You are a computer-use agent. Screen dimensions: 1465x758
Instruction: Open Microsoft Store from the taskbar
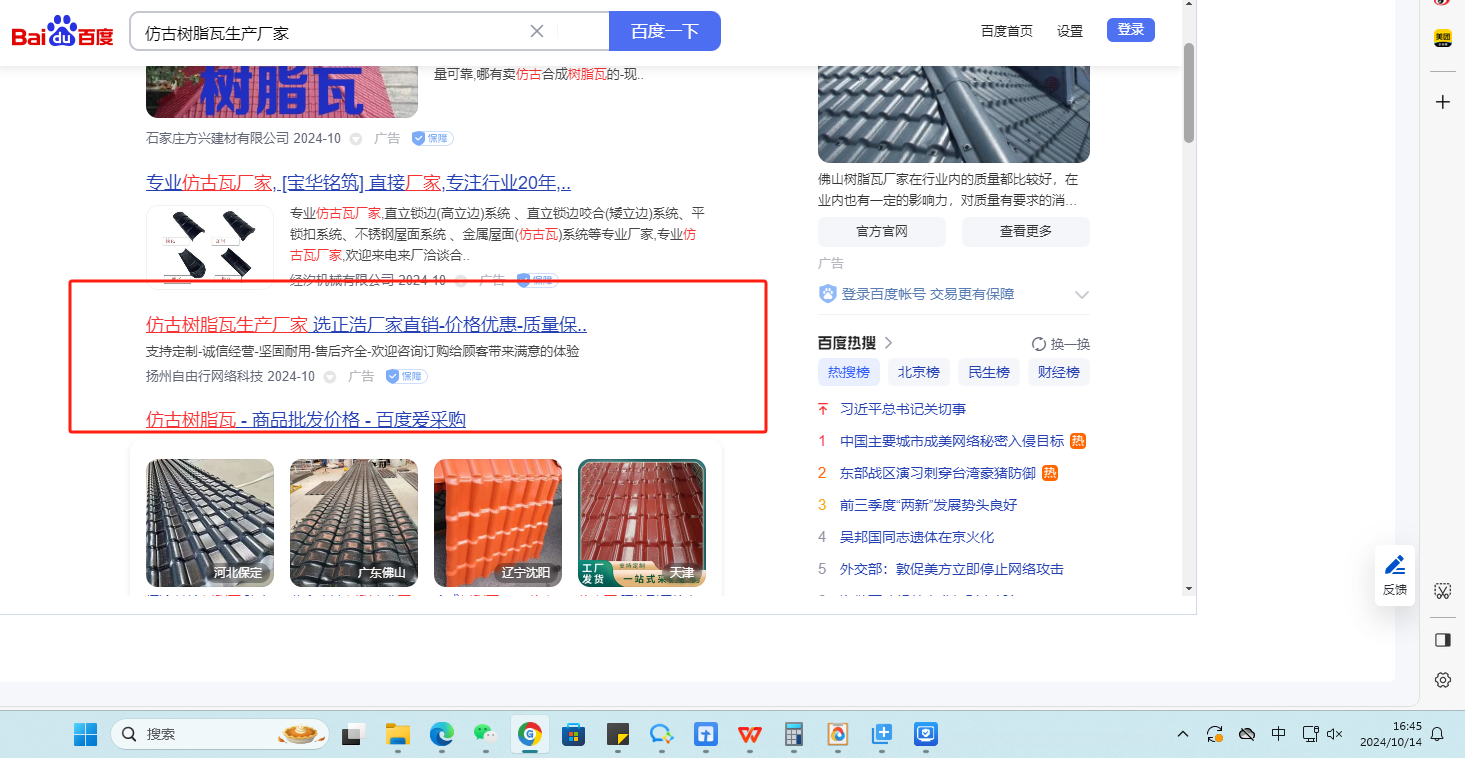573,734
